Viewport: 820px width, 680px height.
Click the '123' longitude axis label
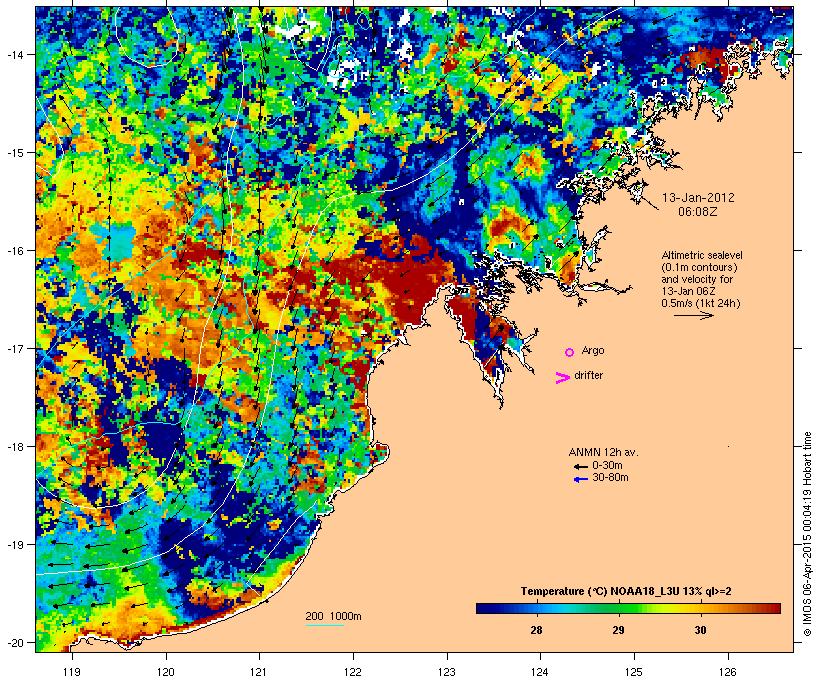pos(447,672)
